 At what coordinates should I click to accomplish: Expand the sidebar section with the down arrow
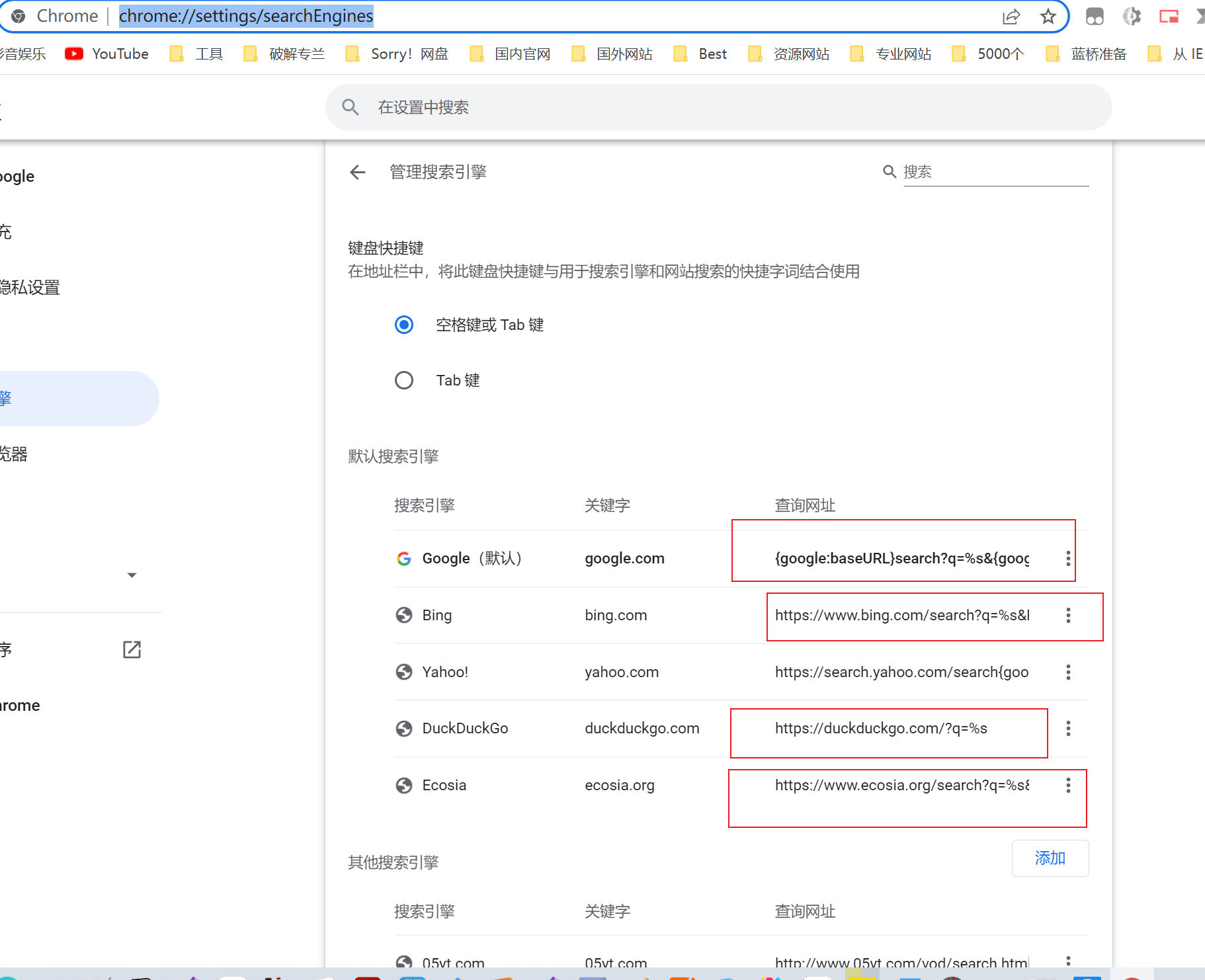132,575
